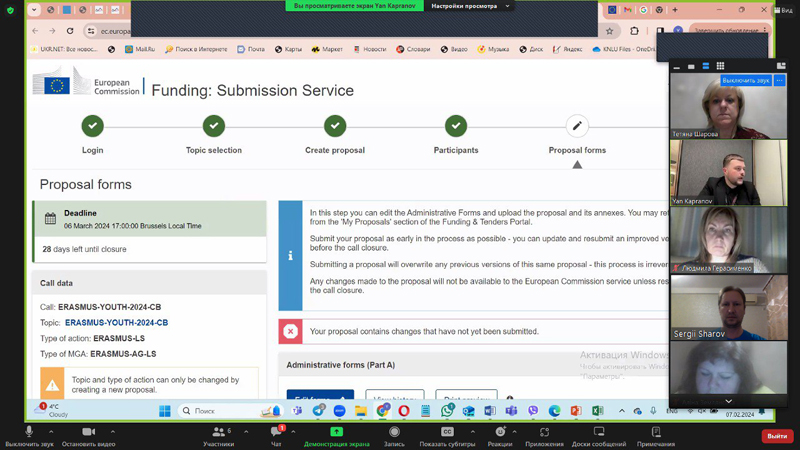Open the Реакции reactions menu
The height and width of the screenshot is (450, 800).
pos(500,435)
